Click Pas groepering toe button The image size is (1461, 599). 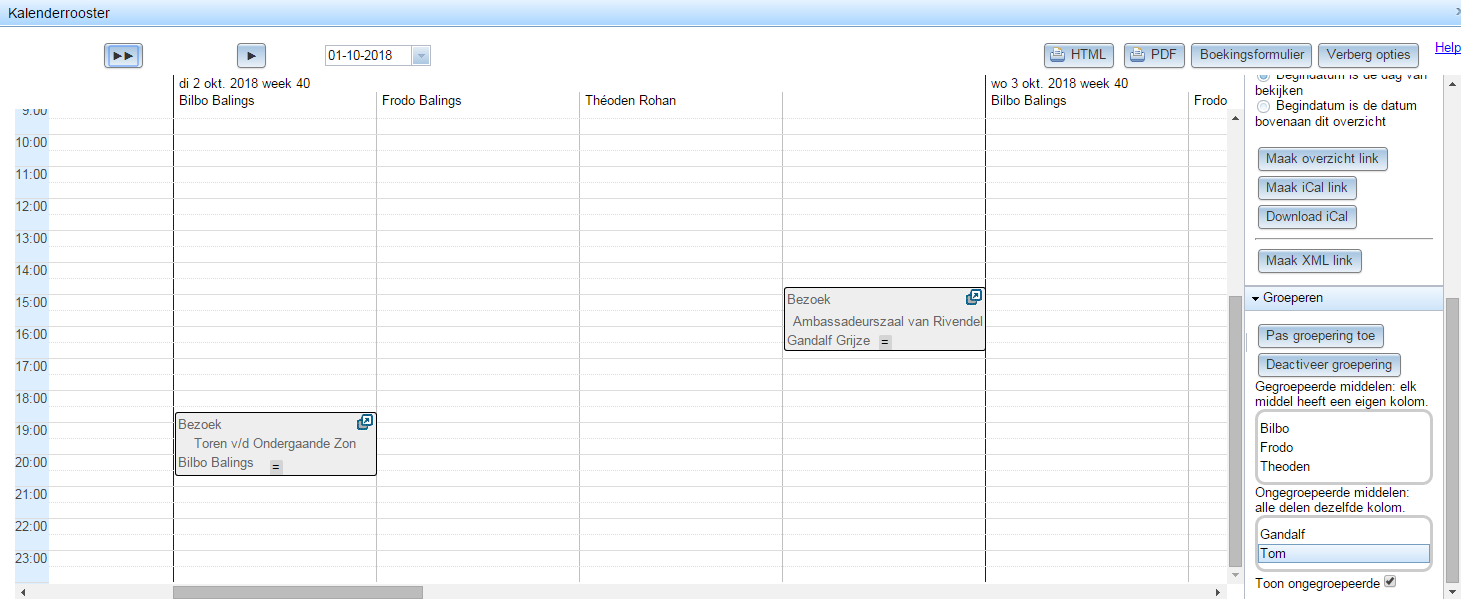coord(1320,335)
